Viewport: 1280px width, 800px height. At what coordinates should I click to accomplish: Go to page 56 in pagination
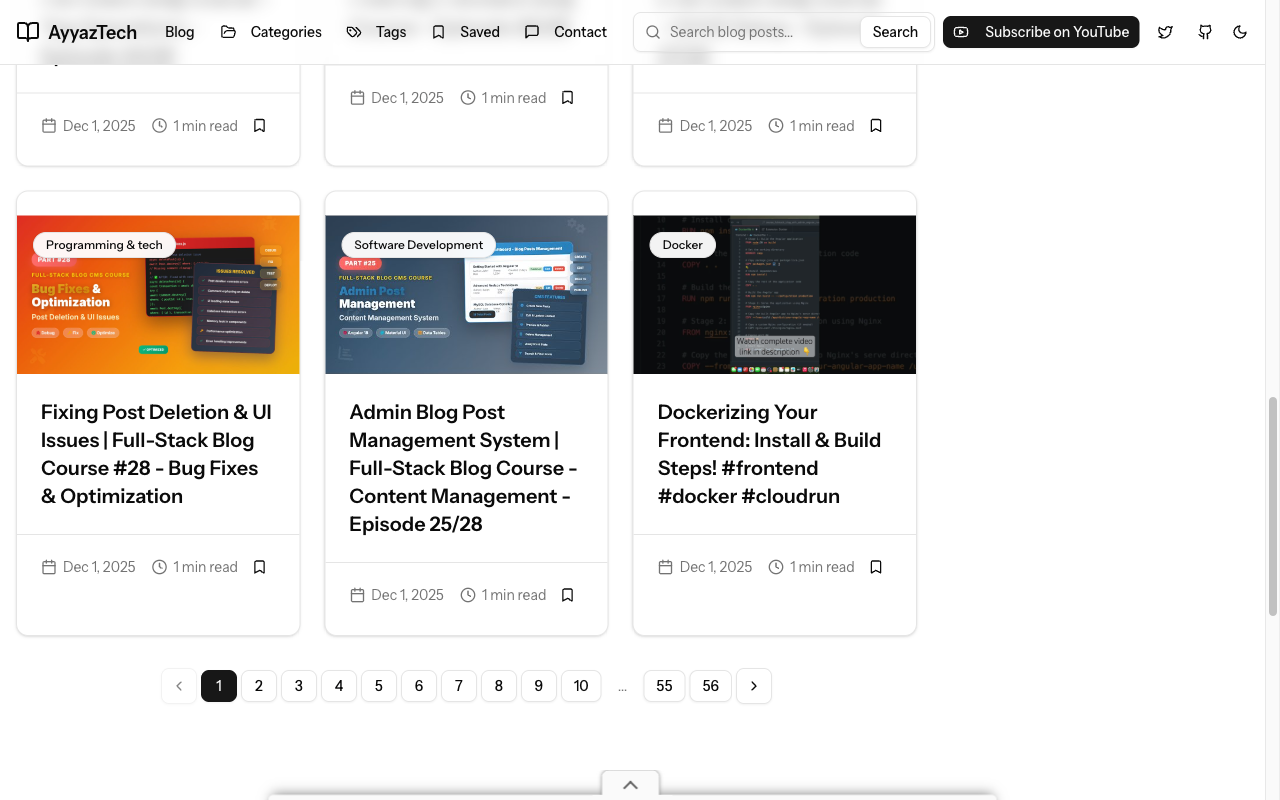[x=710, y=686]
